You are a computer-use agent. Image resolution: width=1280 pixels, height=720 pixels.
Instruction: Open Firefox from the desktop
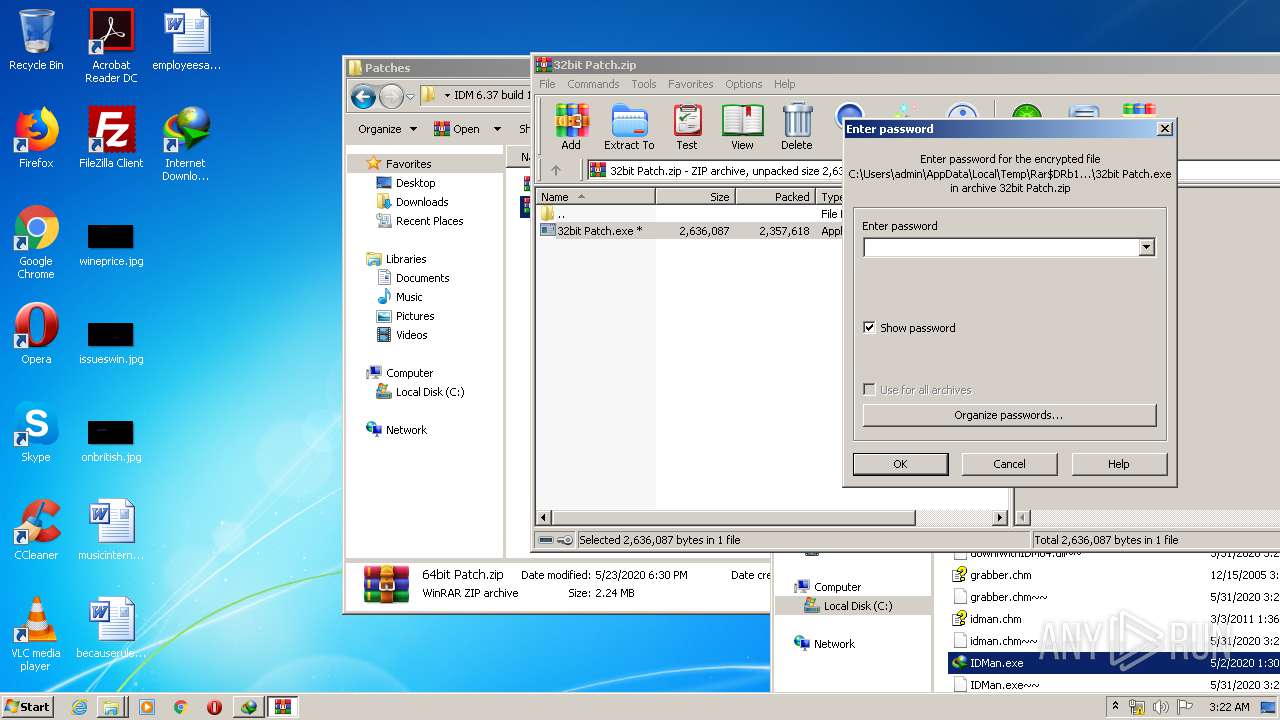pyautogui.click(x=36, y=138)
